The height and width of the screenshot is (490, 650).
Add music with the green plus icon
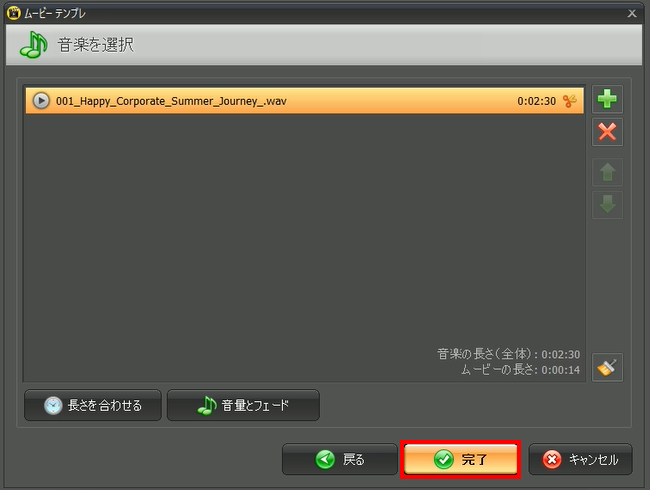(x=607, y=99)
